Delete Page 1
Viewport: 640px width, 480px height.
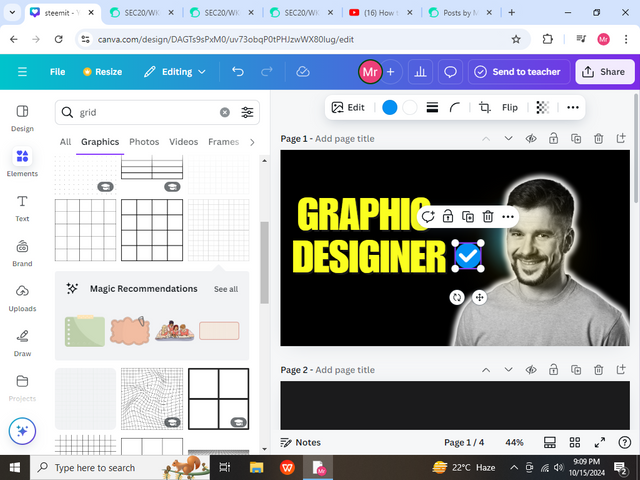point(598,139)
